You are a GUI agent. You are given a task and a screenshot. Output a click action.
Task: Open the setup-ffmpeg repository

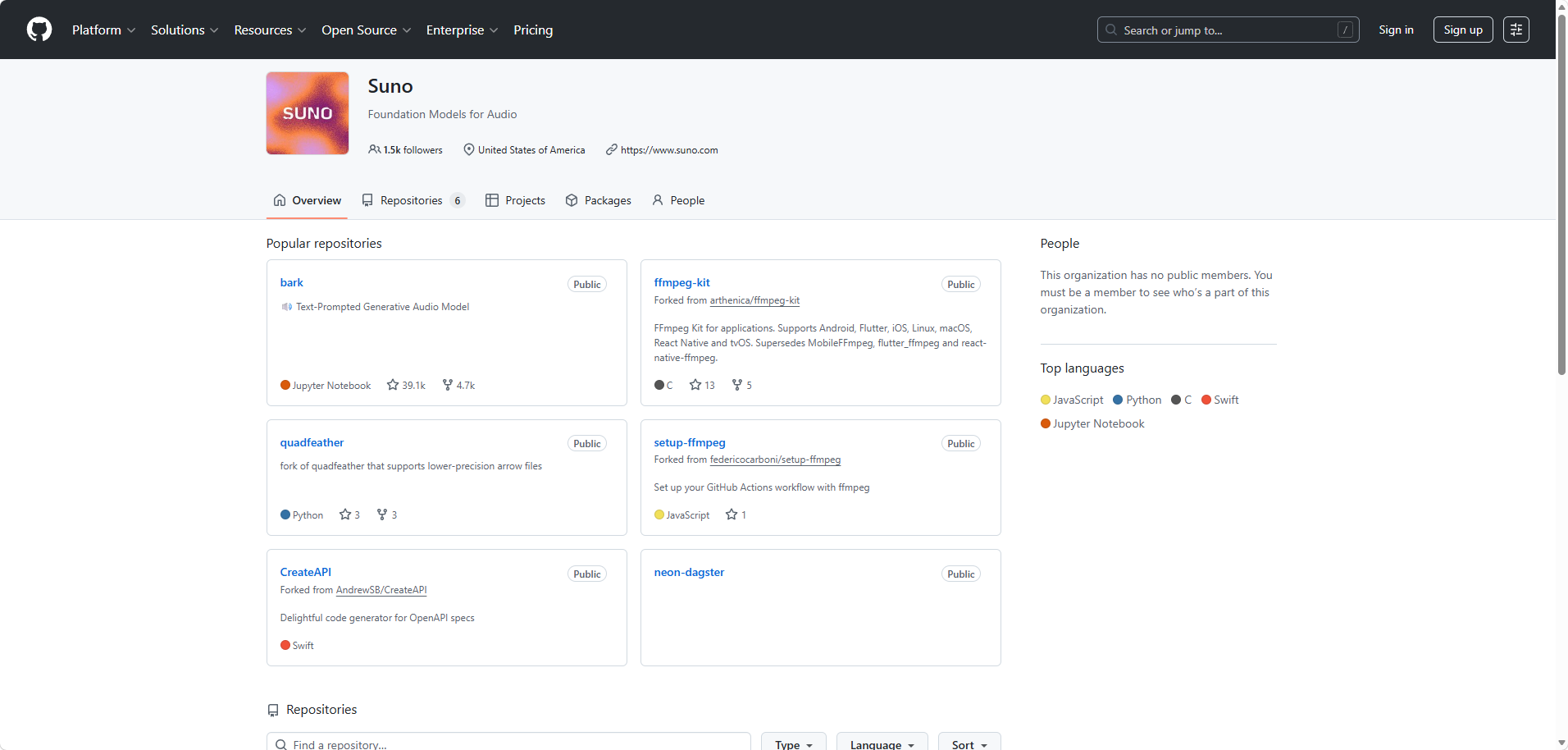[690, 442]
